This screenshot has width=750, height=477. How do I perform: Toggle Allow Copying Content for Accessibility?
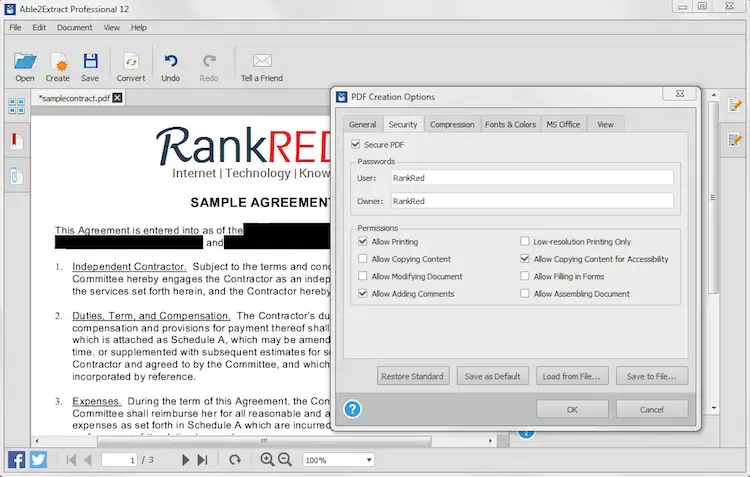click(x=525, y=259)
